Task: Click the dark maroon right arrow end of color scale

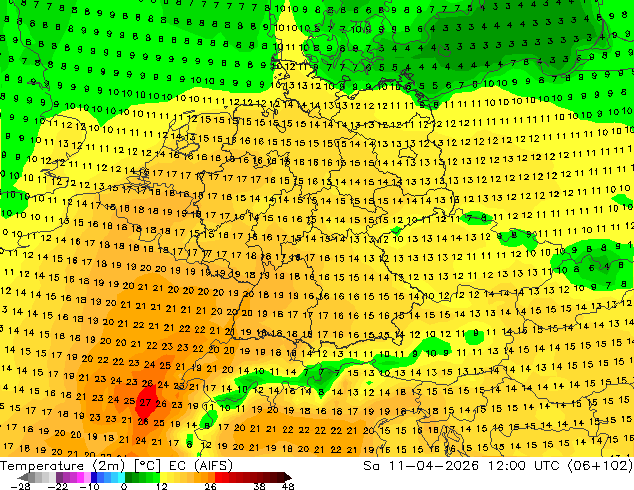Action: tap(287, 477)
